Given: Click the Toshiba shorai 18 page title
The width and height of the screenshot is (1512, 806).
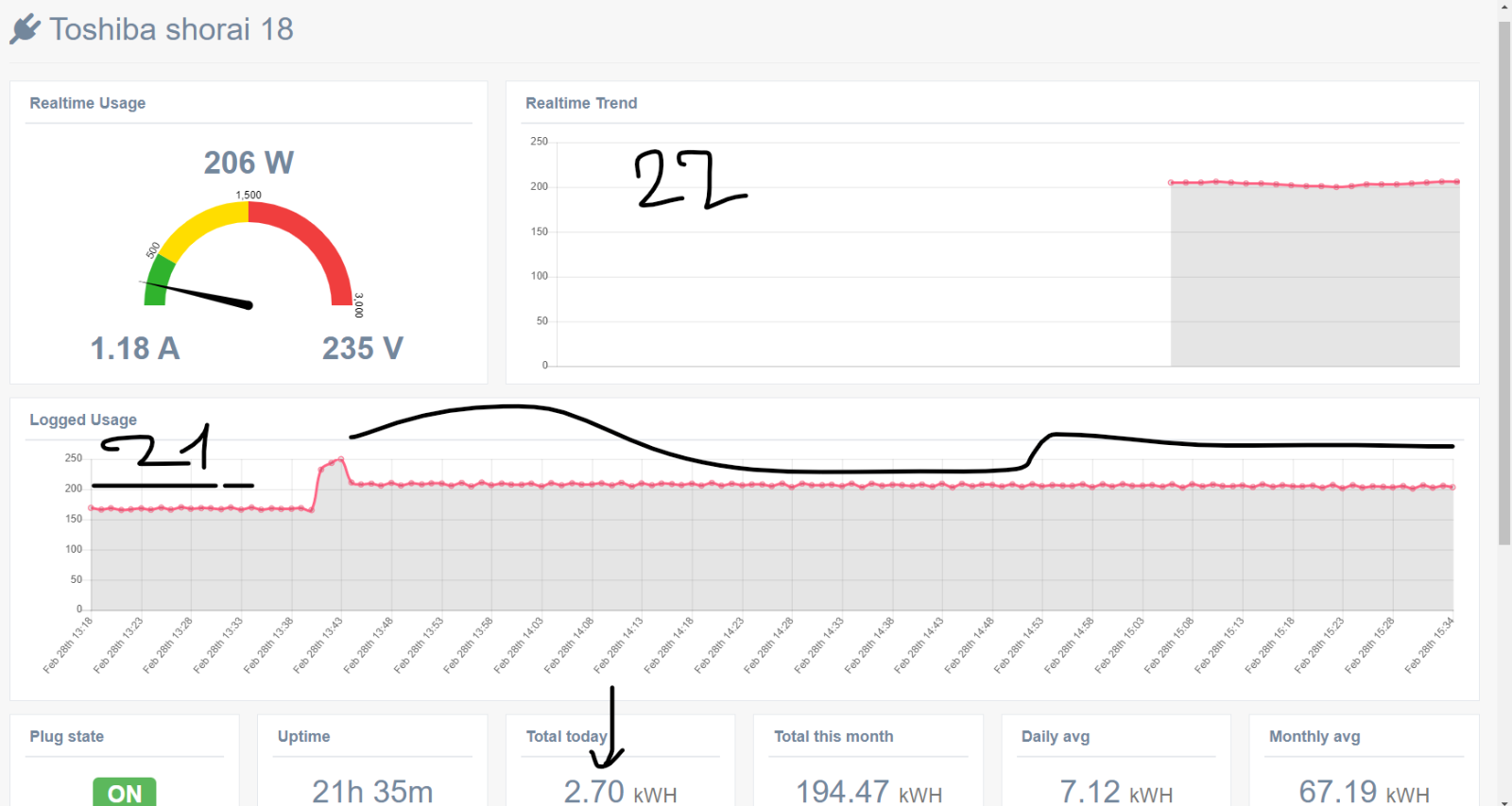Looking at the screenshot, I should pos(171,29).
